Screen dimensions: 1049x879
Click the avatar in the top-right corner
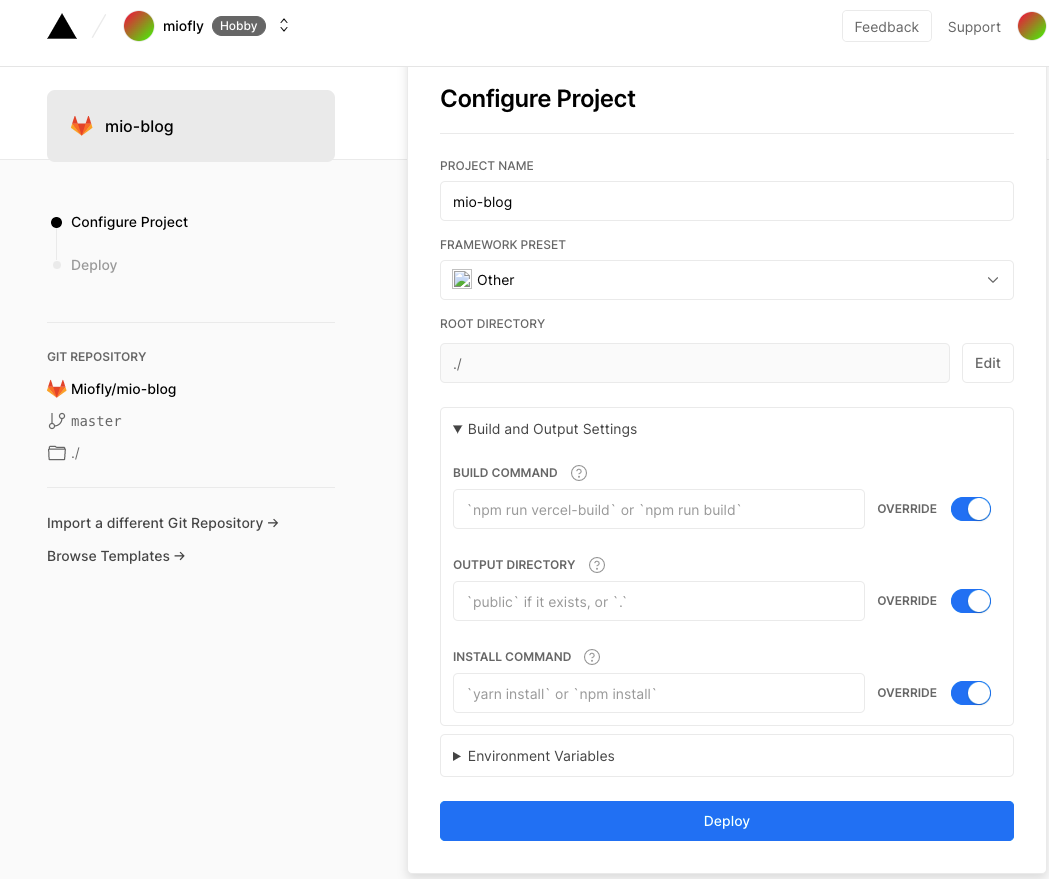pos(1031,25)
